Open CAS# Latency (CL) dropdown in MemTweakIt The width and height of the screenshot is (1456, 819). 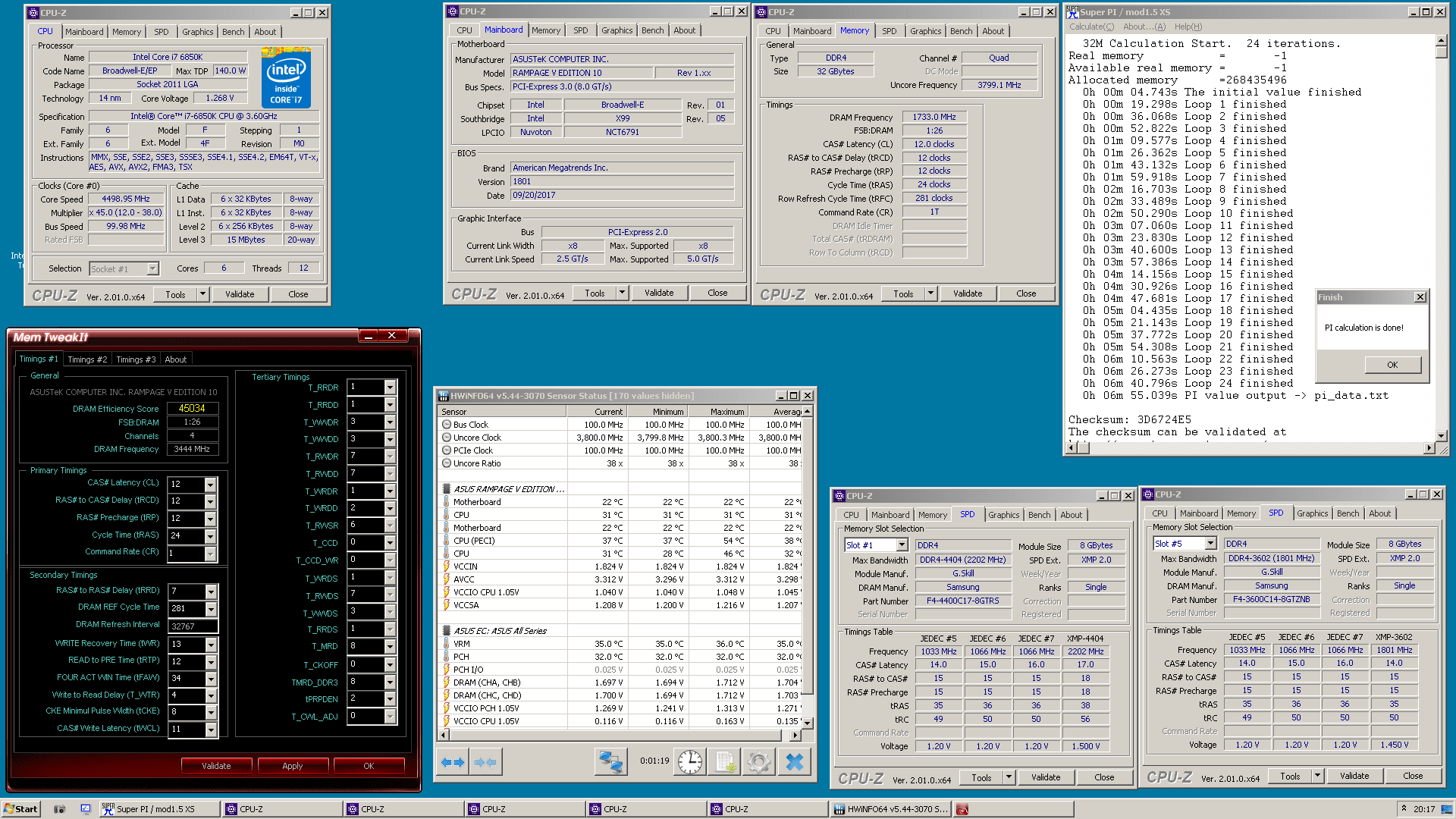(211, 484)
